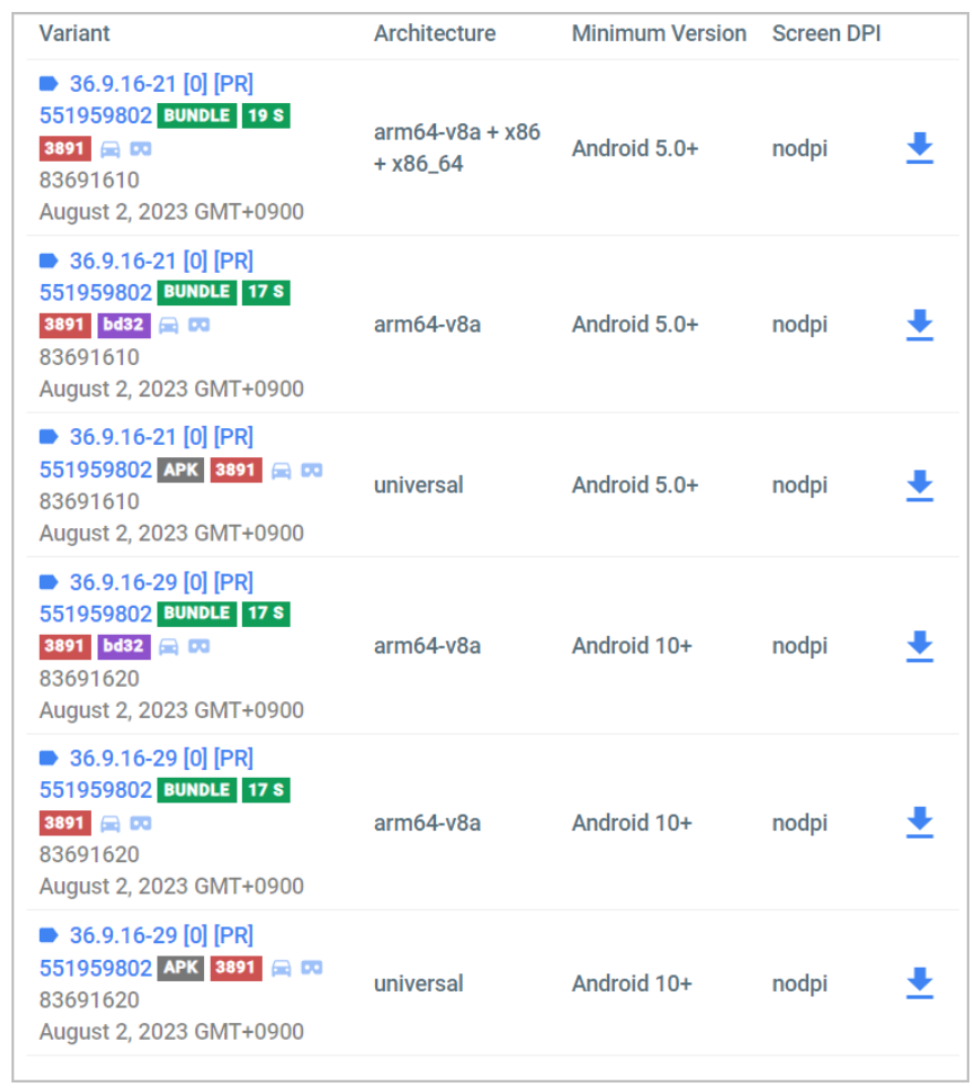Click the Screen DPI column header
Screen dimensions: 972x1089
pyautogui.click(x=826, y=33)
